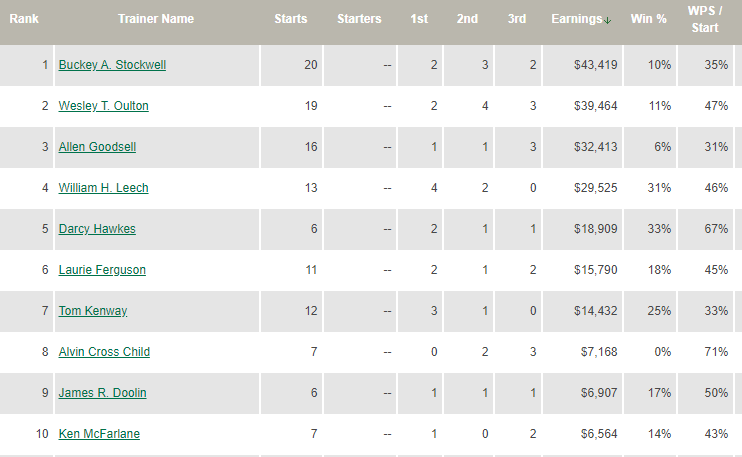Open Laurie Ferguson trainer details
This screenshot has height=457, width=742.
tap(102, 270)
